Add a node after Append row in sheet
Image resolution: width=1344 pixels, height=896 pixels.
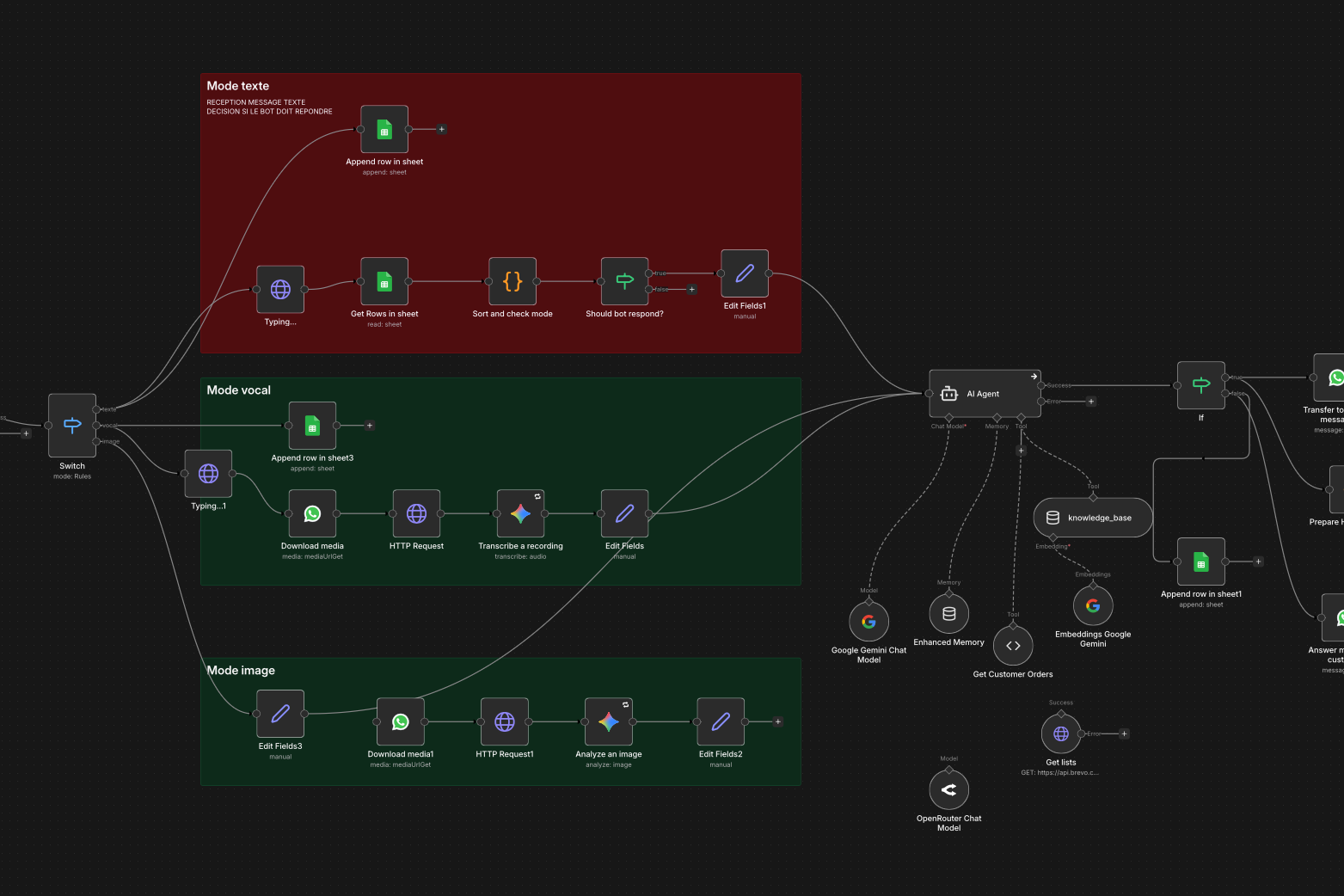(441, 129)
